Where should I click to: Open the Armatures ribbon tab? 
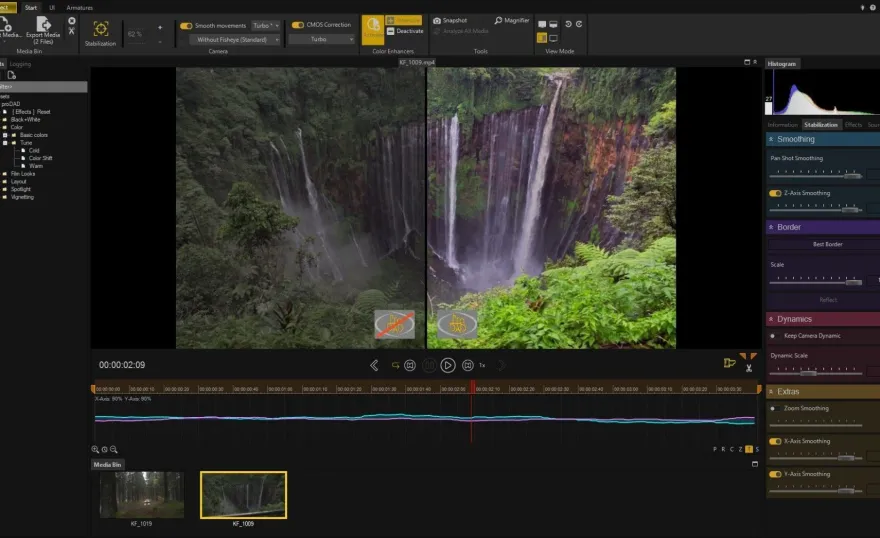(80, 7)
